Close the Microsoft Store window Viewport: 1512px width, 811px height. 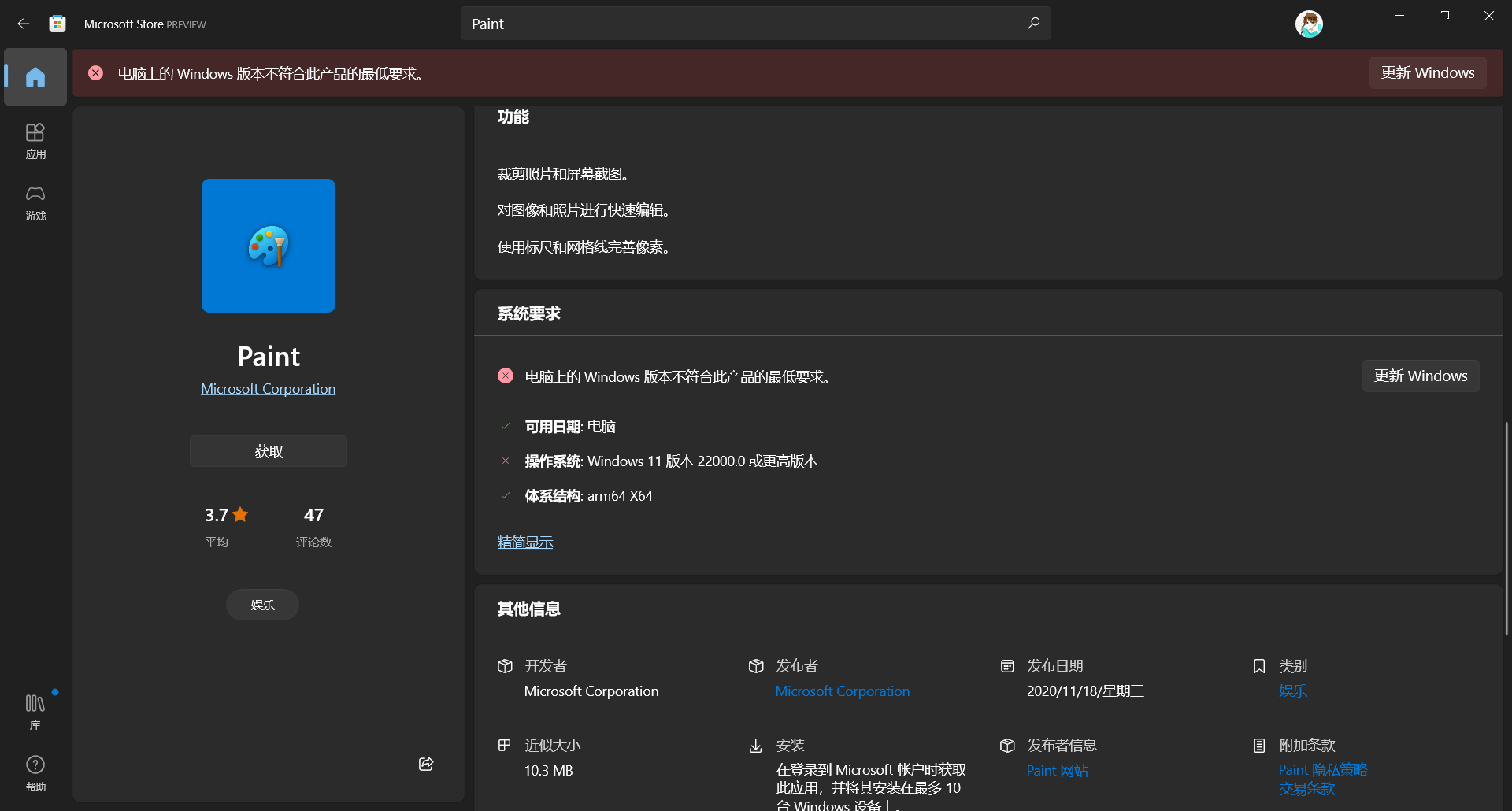pos(1489,16)
